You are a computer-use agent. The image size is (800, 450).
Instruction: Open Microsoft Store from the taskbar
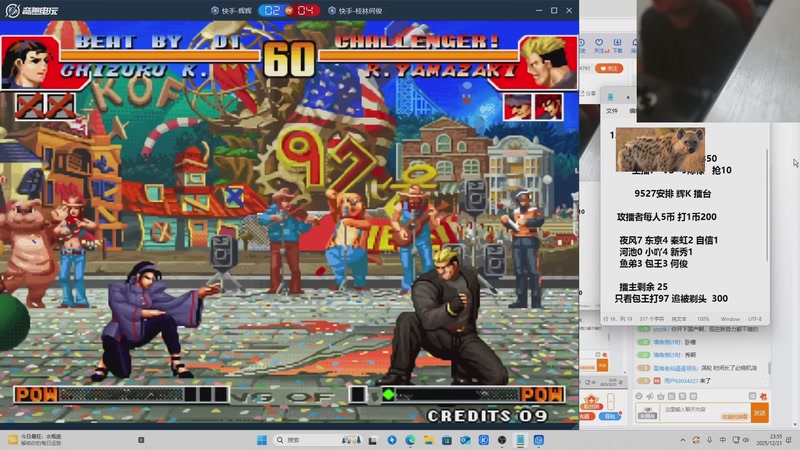click(447, 440)
